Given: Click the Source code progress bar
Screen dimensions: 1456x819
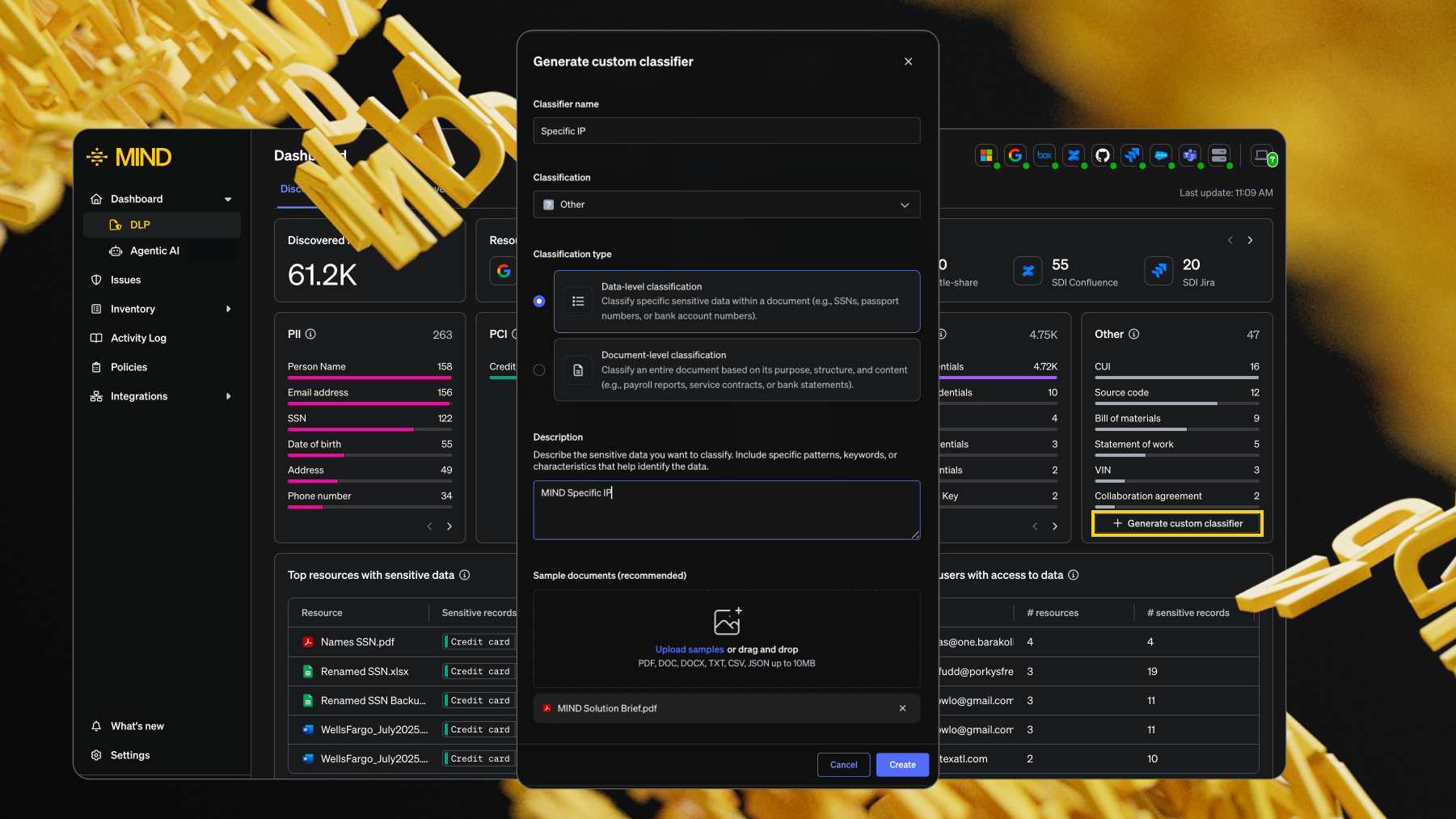Looking at the screenshot, I should click(x=1177, y=403).
